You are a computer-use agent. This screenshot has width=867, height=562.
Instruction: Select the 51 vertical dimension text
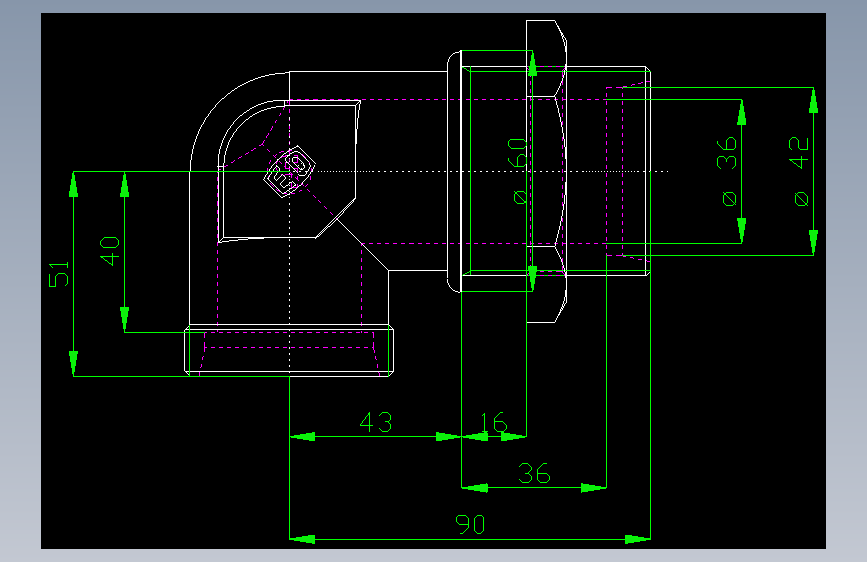[59, 274]
